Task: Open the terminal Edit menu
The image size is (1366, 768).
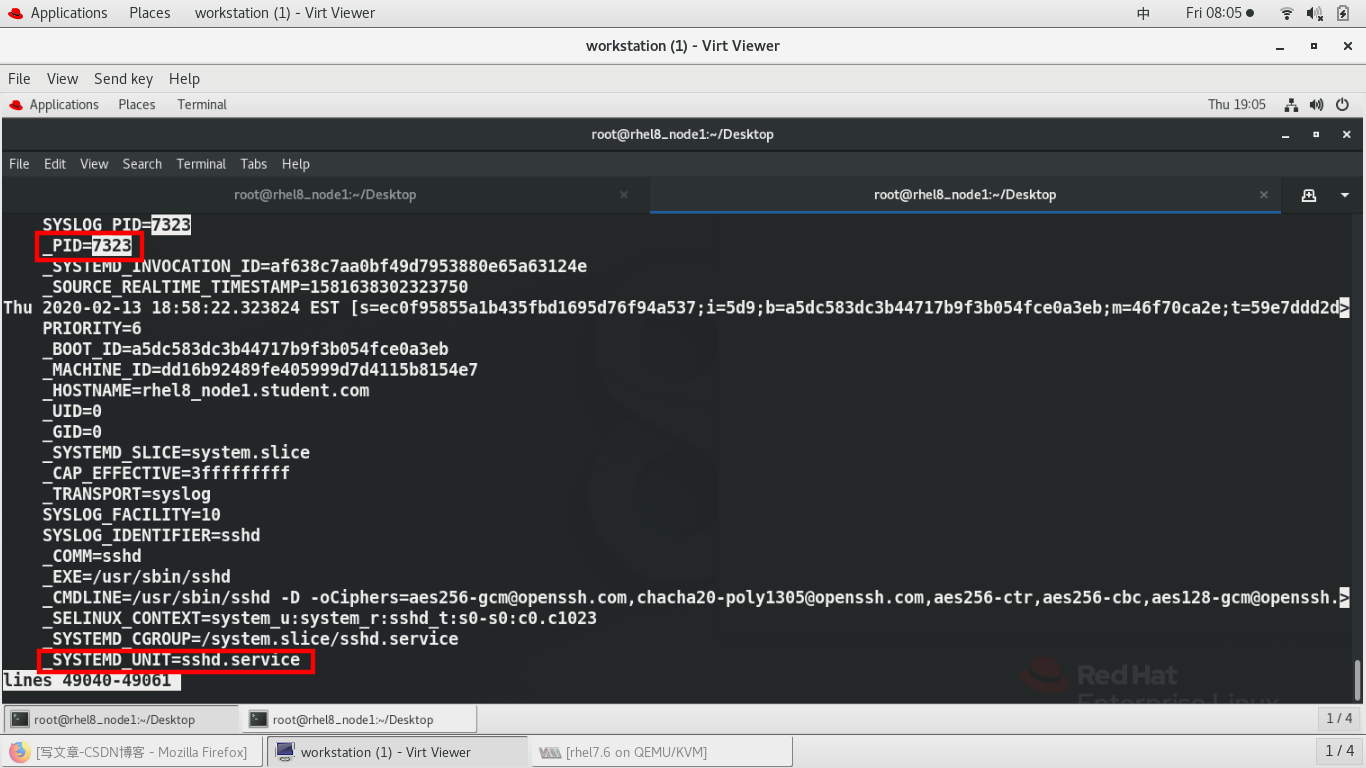Action: point(55,164)
